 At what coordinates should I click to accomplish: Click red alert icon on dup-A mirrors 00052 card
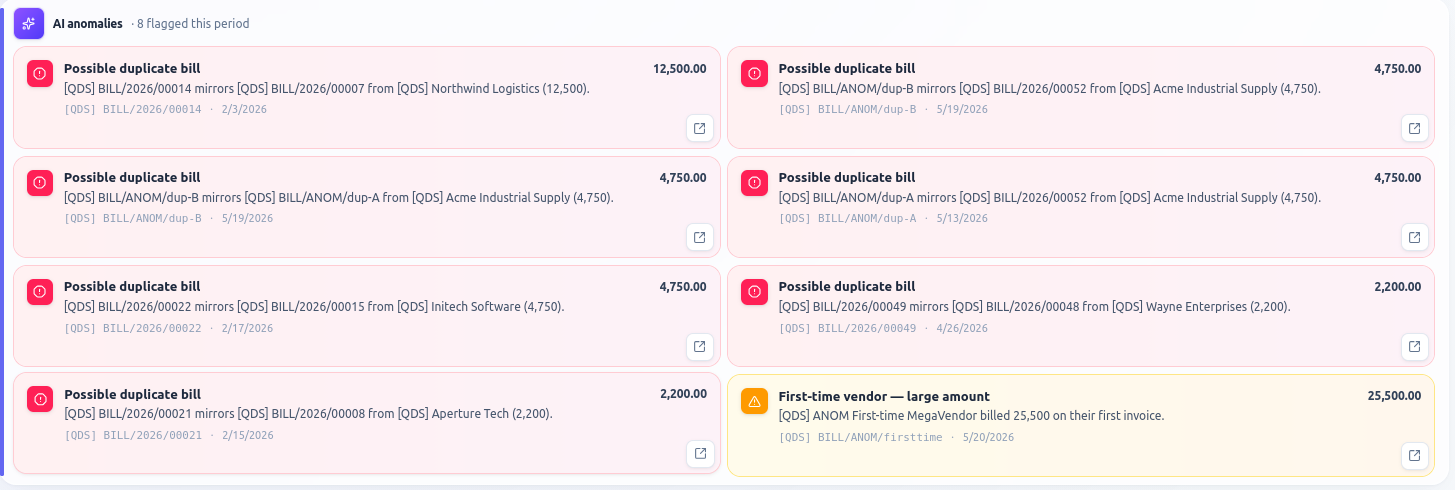[754, 182]
